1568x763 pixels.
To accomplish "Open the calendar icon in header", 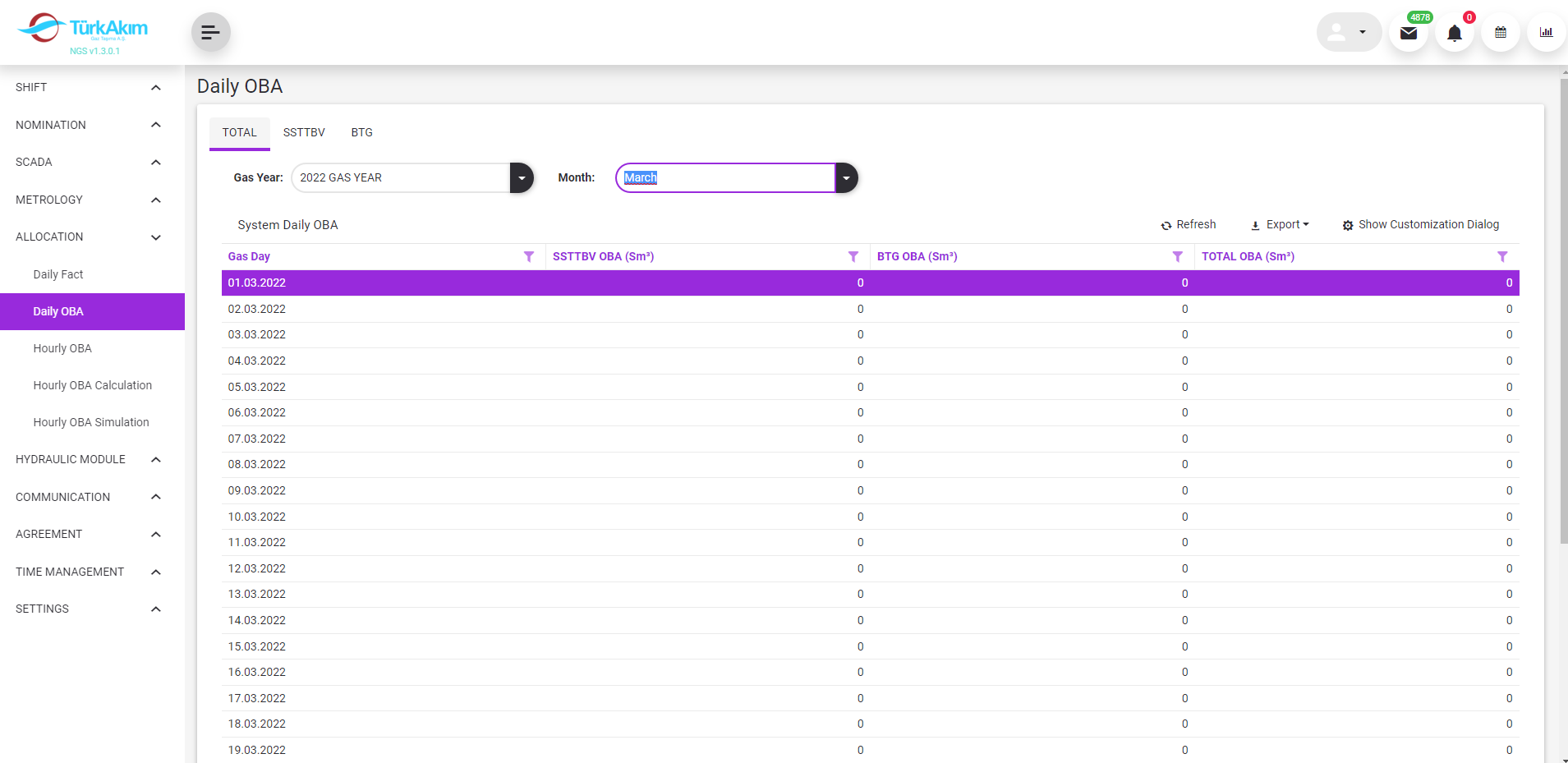I will (1500, 33).
